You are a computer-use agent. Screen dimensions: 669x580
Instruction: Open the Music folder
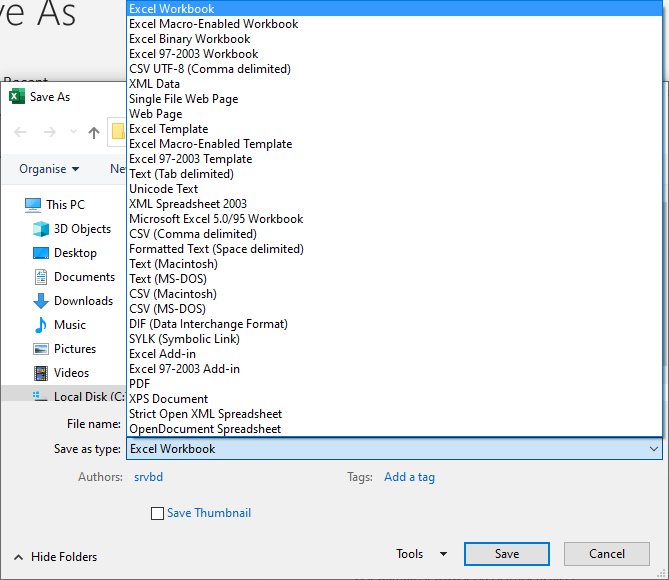[x=60, y=325]
